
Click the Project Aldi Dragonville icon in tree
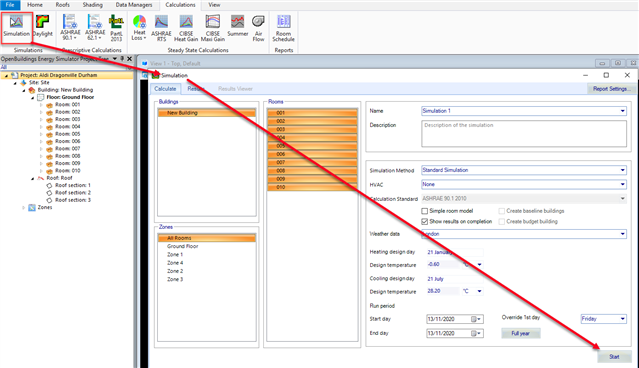[x=15, y=75]
